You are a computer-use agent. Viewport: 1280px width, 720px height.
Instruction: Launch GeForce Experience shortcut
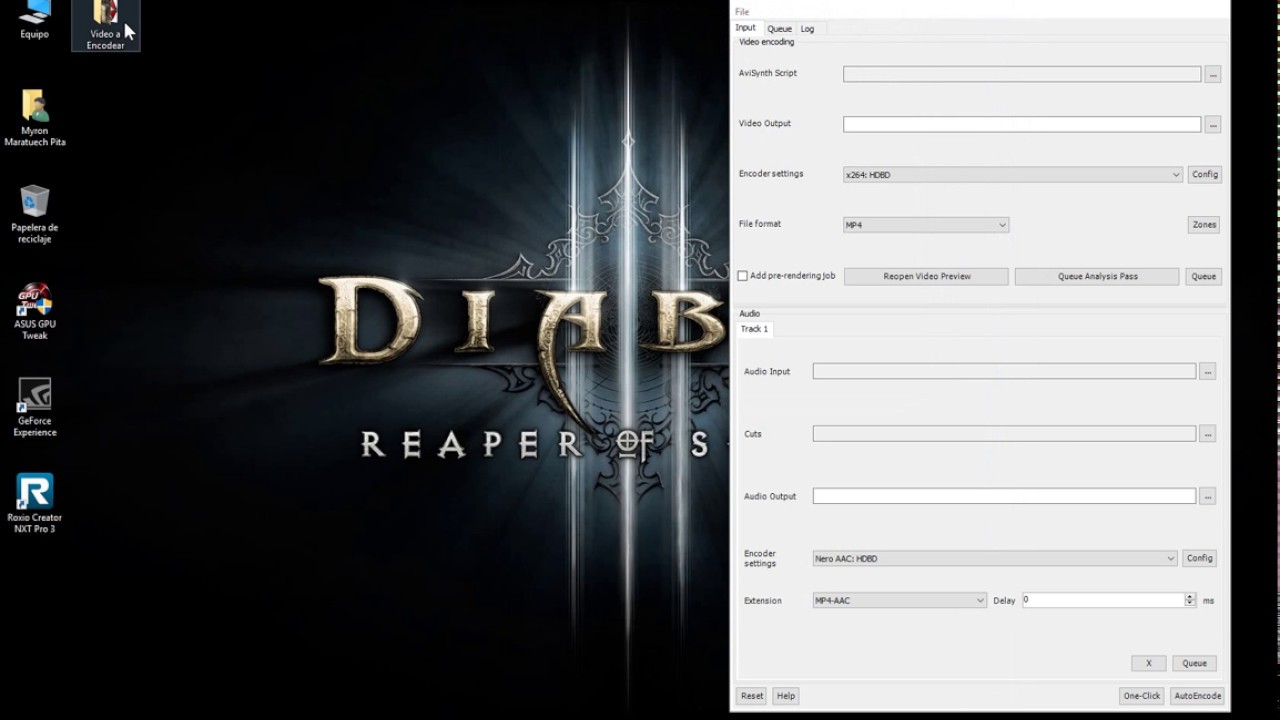(x=35, y=408)
